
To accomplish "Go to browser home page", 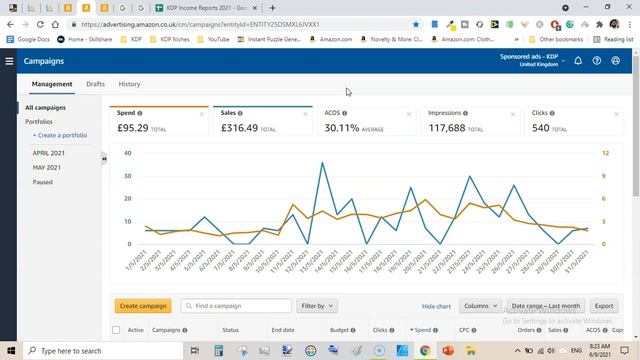I will (x=55, y=24).
